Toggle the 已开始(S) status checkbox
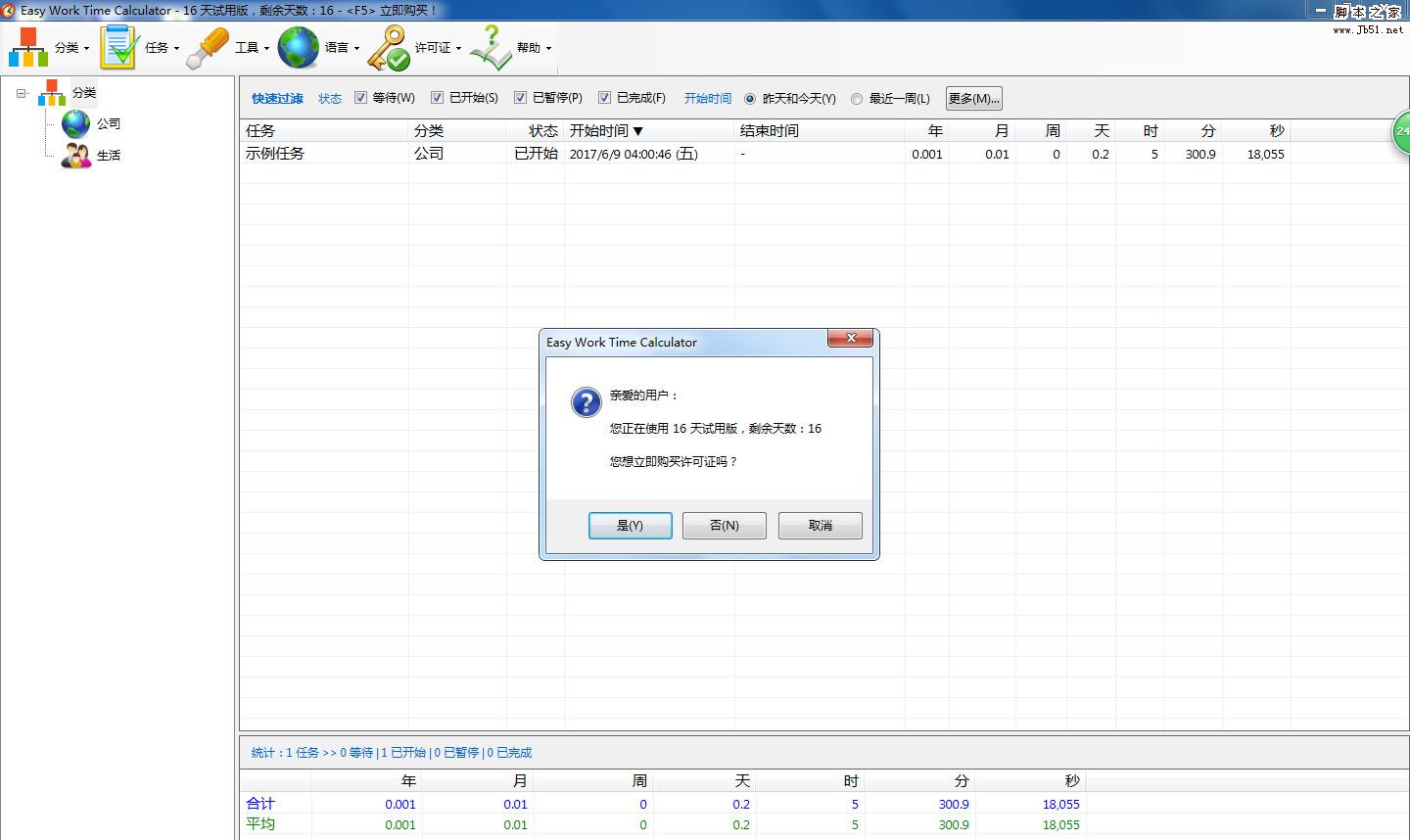This screenshot has width=1410, height=840. coord(438,98)
